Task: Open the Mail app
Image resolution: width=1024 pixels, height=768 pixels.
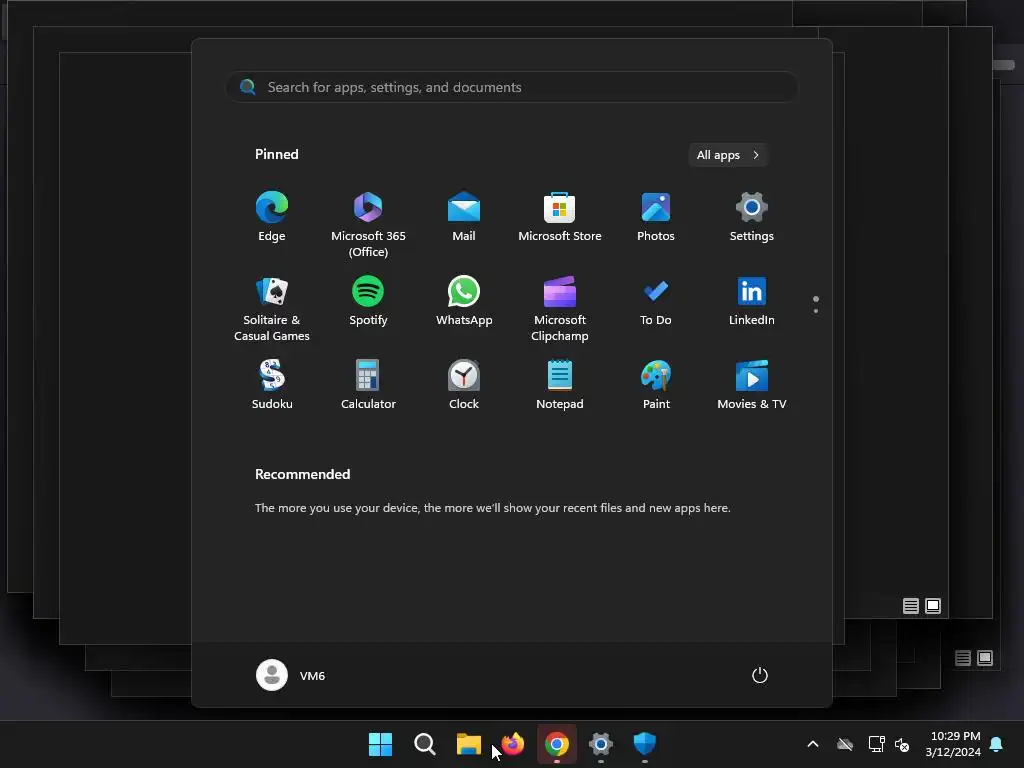Action: click(x=464, y=217)
